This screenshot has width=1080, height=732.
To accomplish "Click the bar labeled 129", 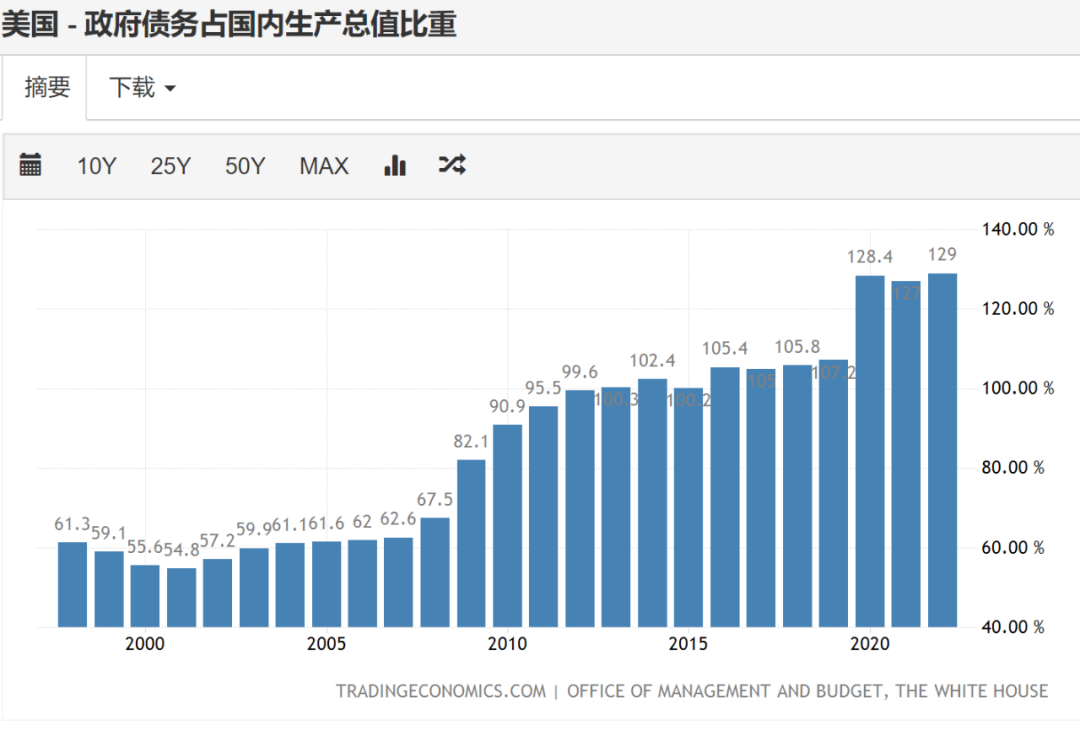I will point(942,450).
